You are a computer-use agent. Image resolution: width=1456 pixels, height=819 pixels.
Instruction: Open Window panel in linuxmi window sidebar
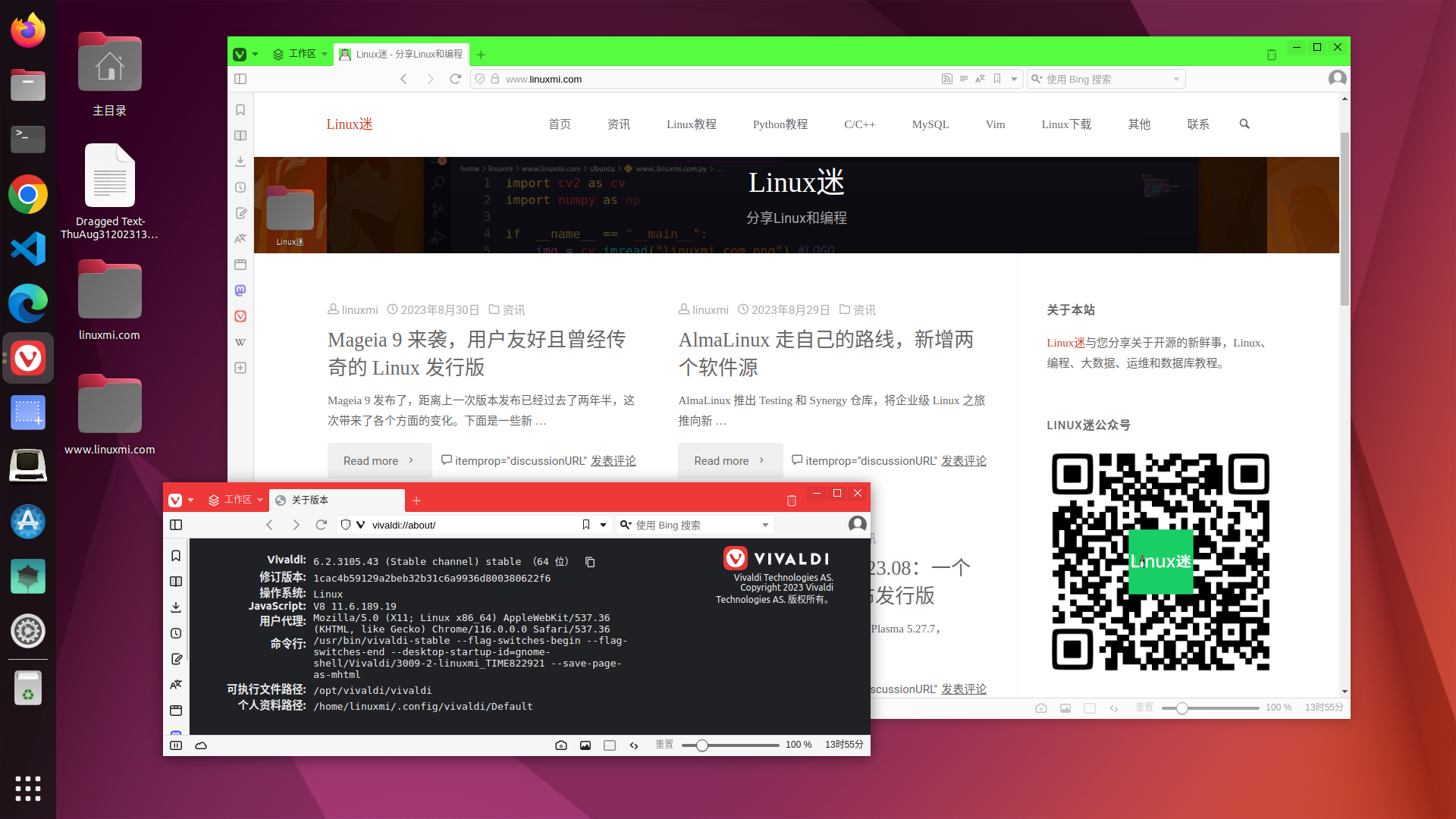pyautogui.click(x=240, y=265)
